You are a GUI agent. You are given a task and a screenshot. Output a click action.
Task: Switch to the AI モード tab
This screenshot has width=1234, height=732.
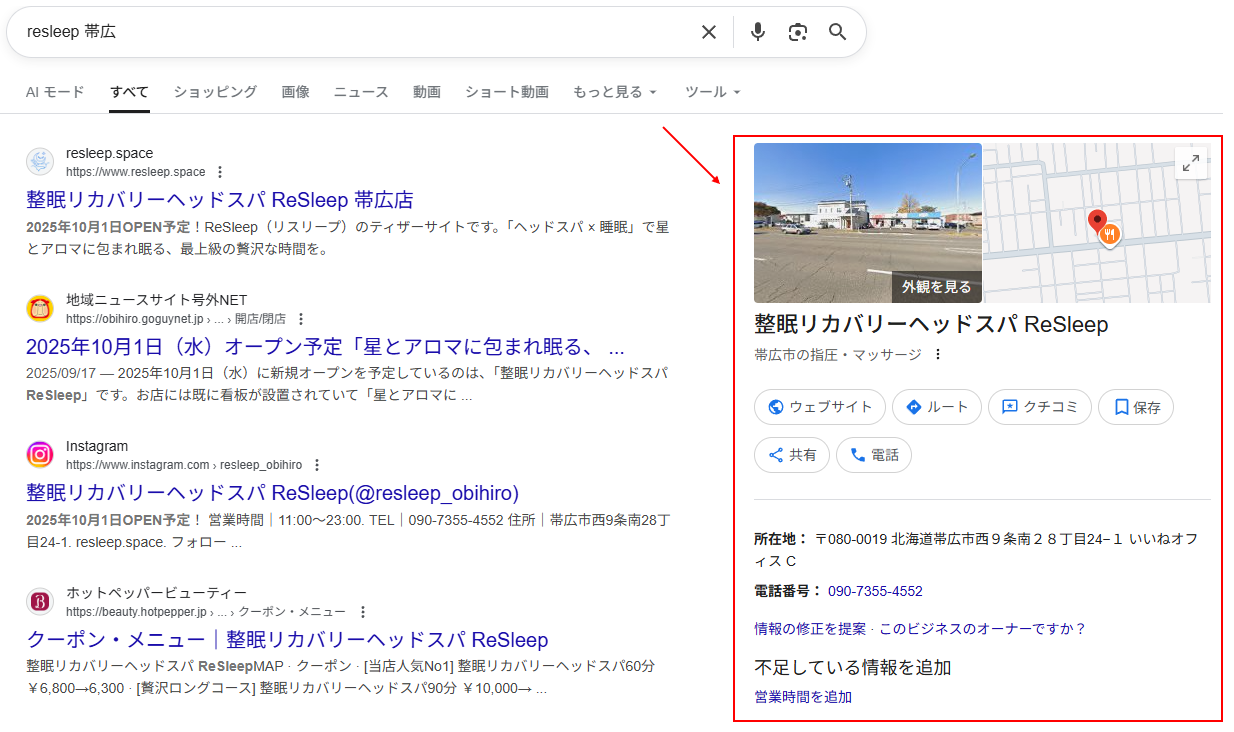[55, 92]
